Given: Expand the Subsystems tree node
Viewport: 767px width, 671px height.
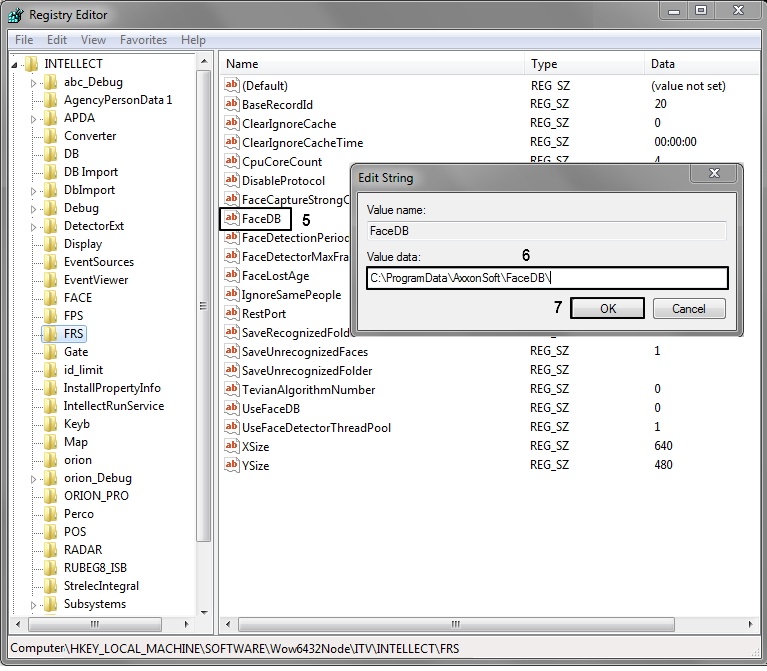Looking at the screenshot, I should point(34,604).
